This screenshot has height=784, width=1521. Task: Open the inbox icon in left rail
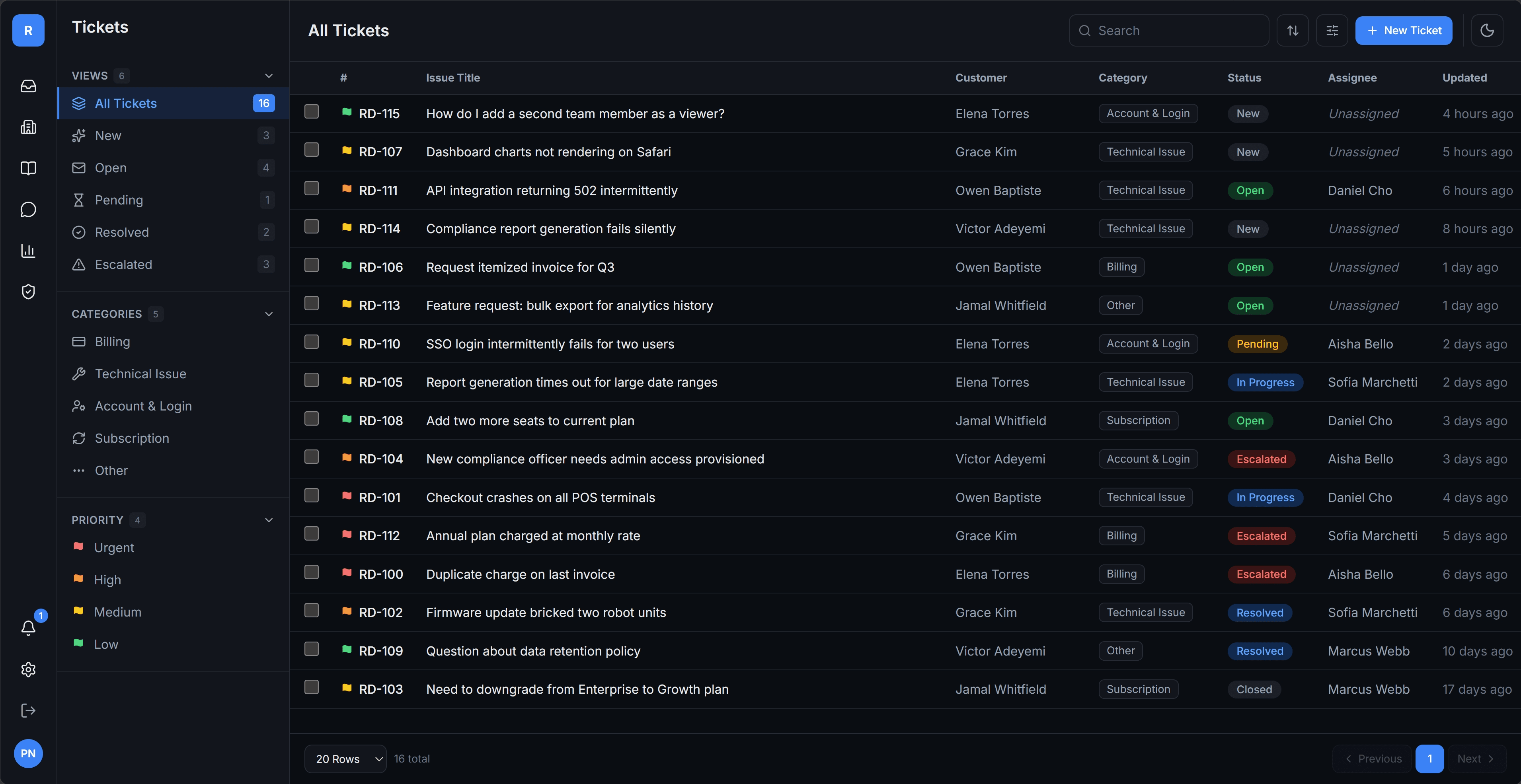(x=28, y=86)
